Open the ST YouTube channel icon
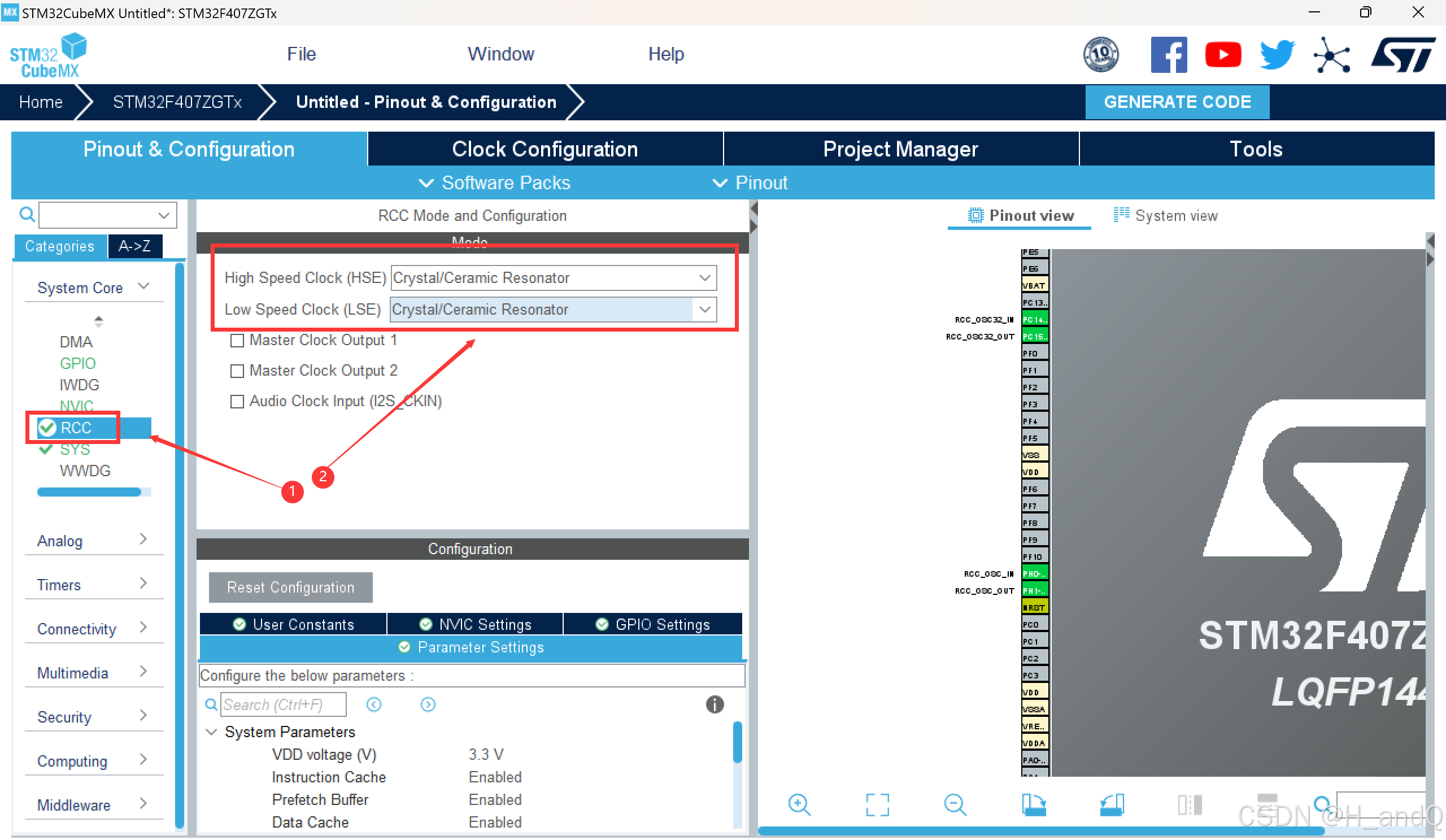The width and height of the screenshot is (1446, 840). (1222, 54)
